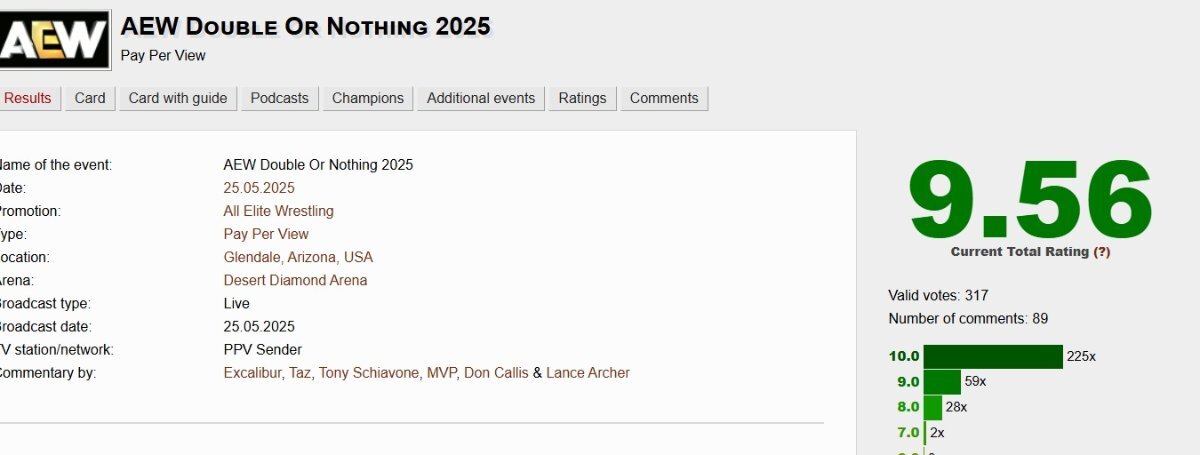
Task: Open the Additional events tab
Action: coord(481,98)
